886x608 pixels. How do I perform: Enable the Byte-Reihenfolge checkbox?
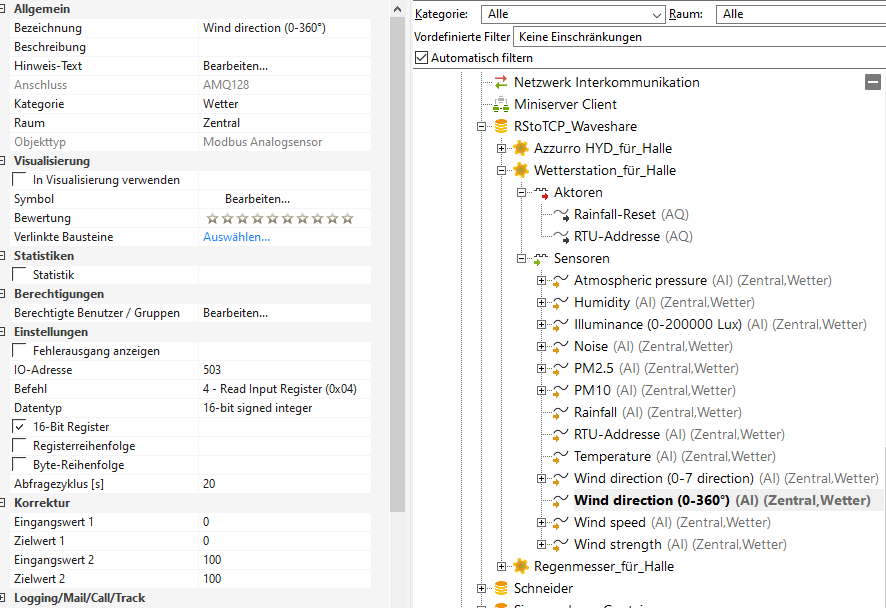point(20,464)
